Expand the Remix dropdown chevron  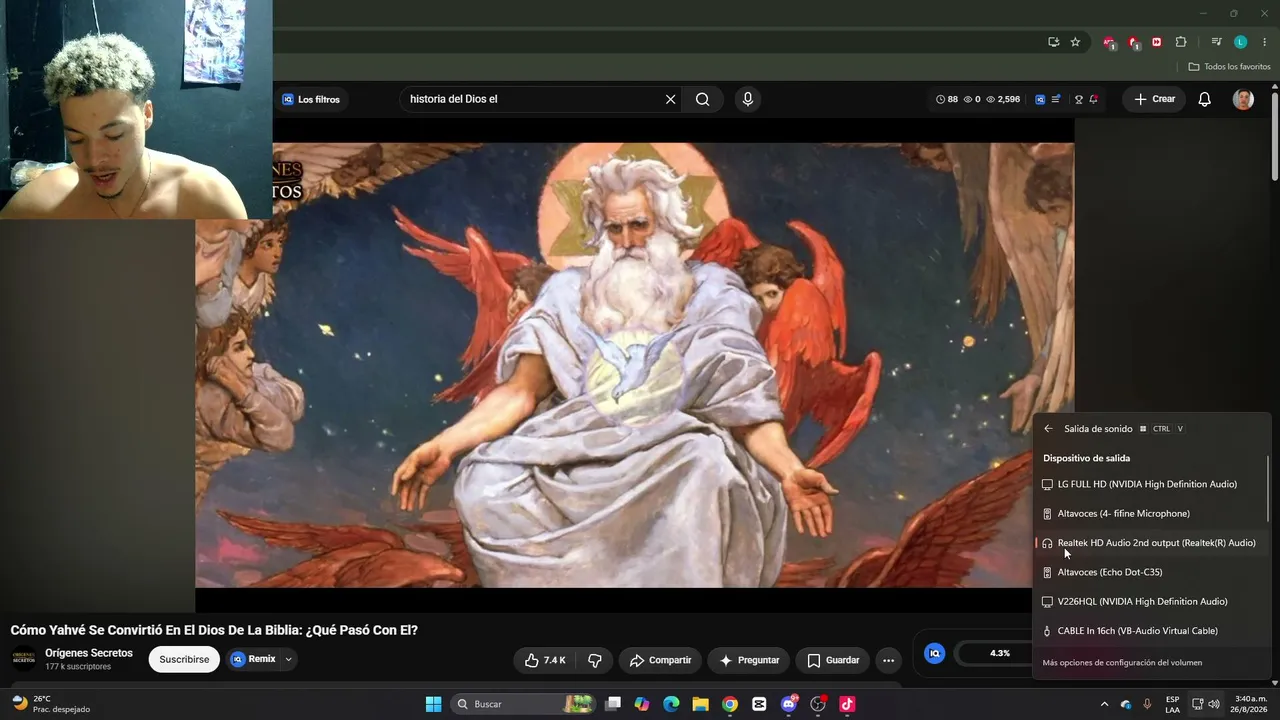288,659
